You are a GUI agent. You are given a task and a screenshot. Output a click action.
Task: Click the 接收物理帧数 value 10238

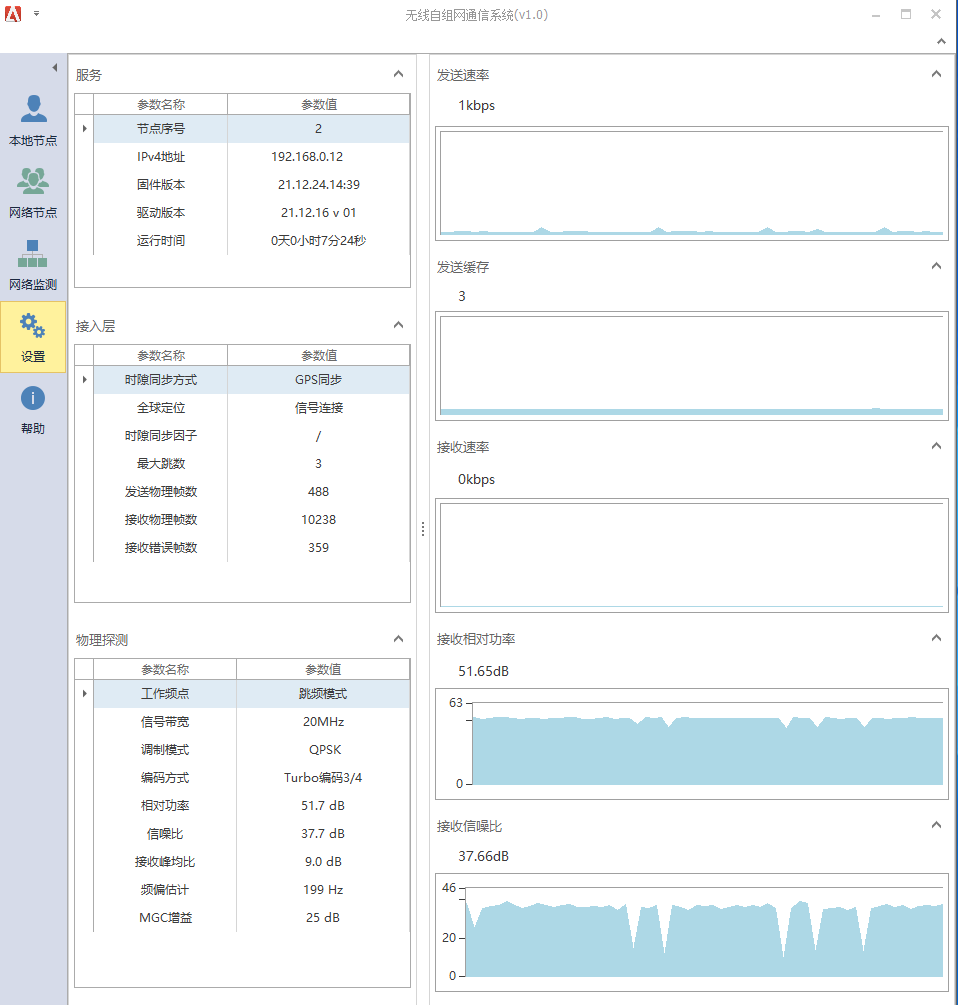click(318, 520)
